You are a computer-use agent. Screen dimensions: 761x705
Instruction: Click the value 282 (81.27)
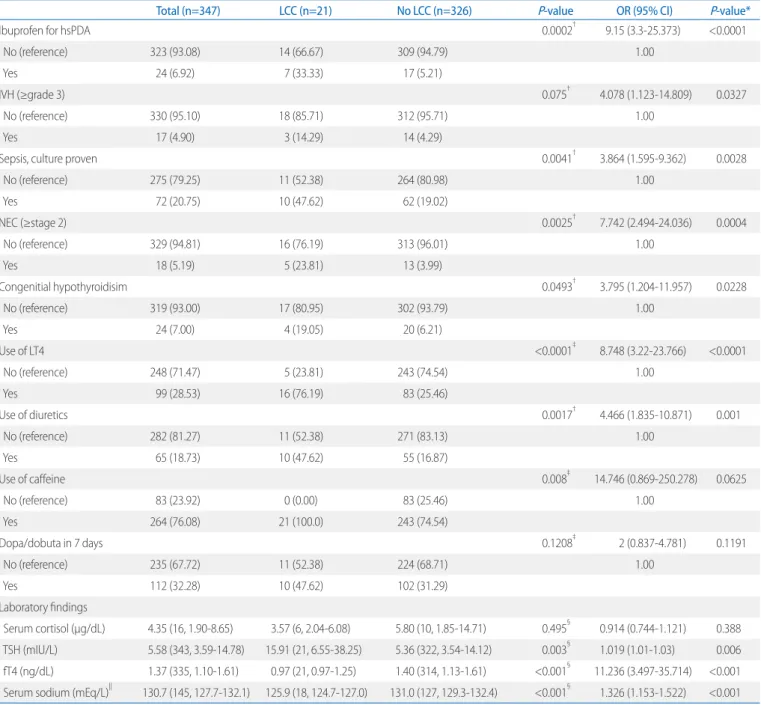pos(175,436)
